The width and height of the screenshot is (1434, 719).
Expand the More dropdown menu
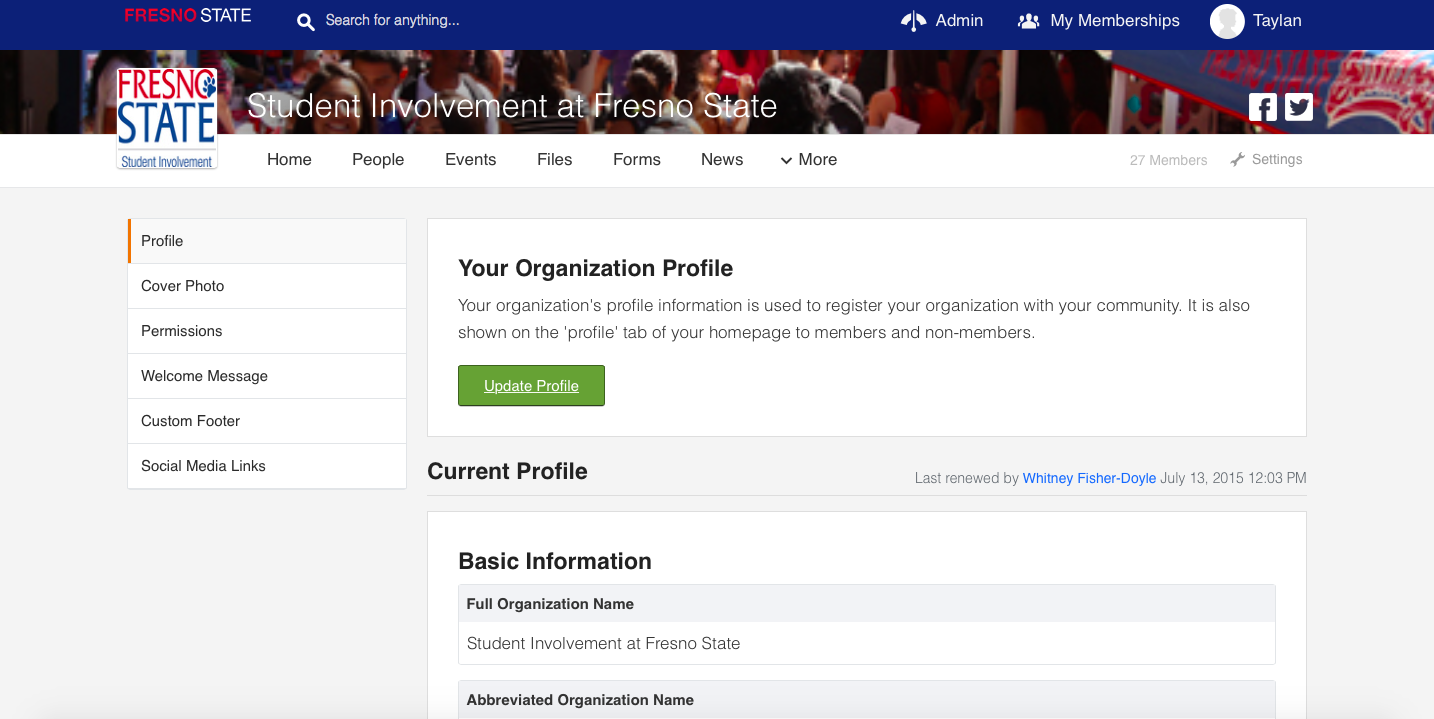pyautogui.click(x=808, y=160)
